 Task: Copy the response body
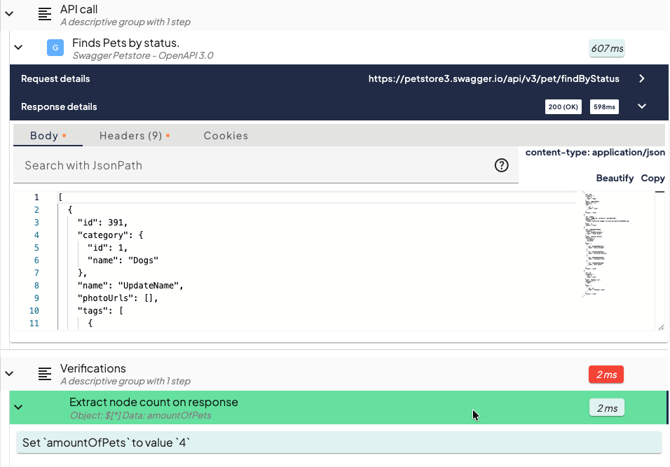tap(652, 178)
